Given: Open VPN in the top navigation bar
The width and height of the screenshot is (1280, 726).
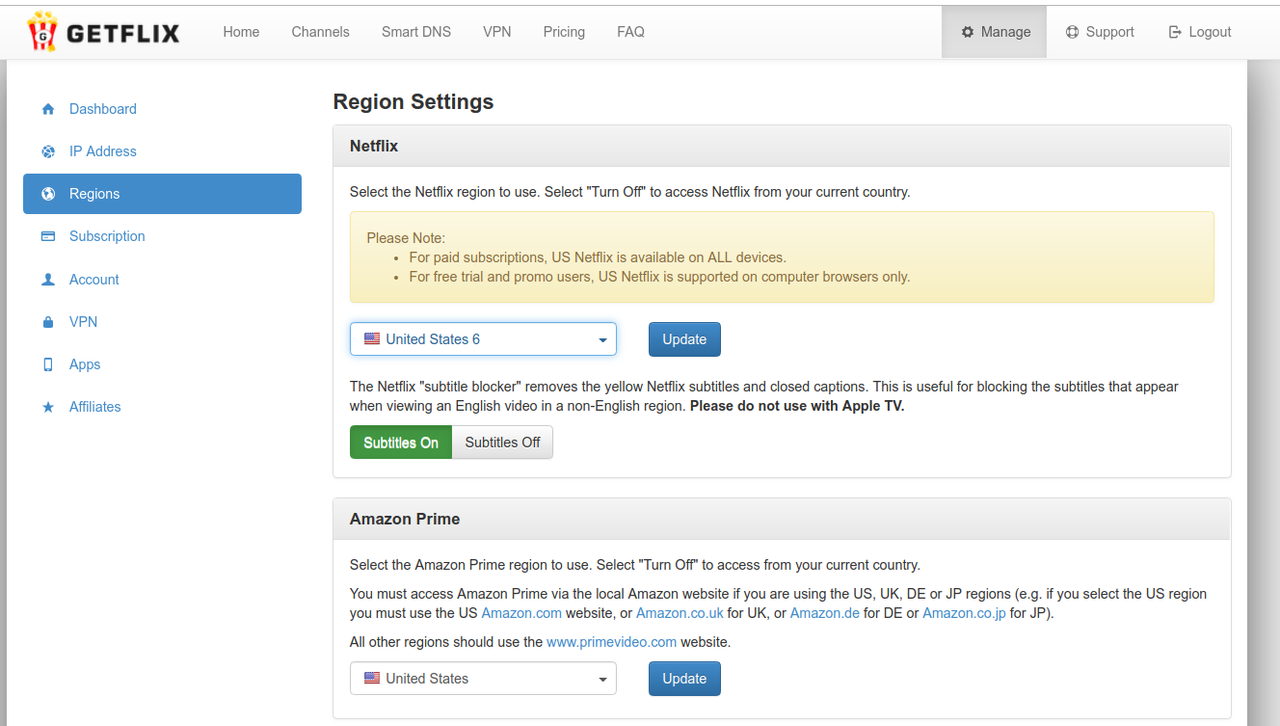Looking at the screenshot, I should (x=497, y=32).
